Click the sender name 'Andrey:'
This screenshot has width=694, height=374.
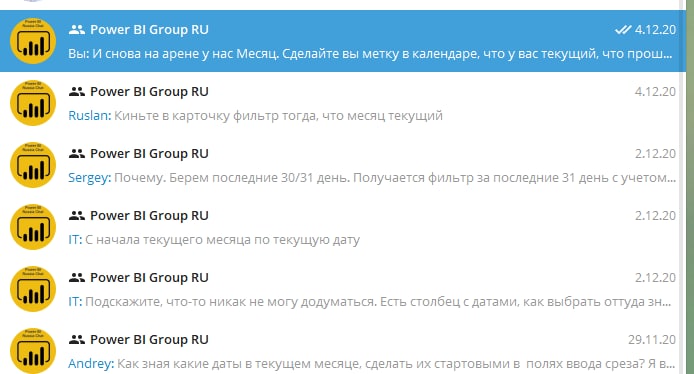[91, 364]
